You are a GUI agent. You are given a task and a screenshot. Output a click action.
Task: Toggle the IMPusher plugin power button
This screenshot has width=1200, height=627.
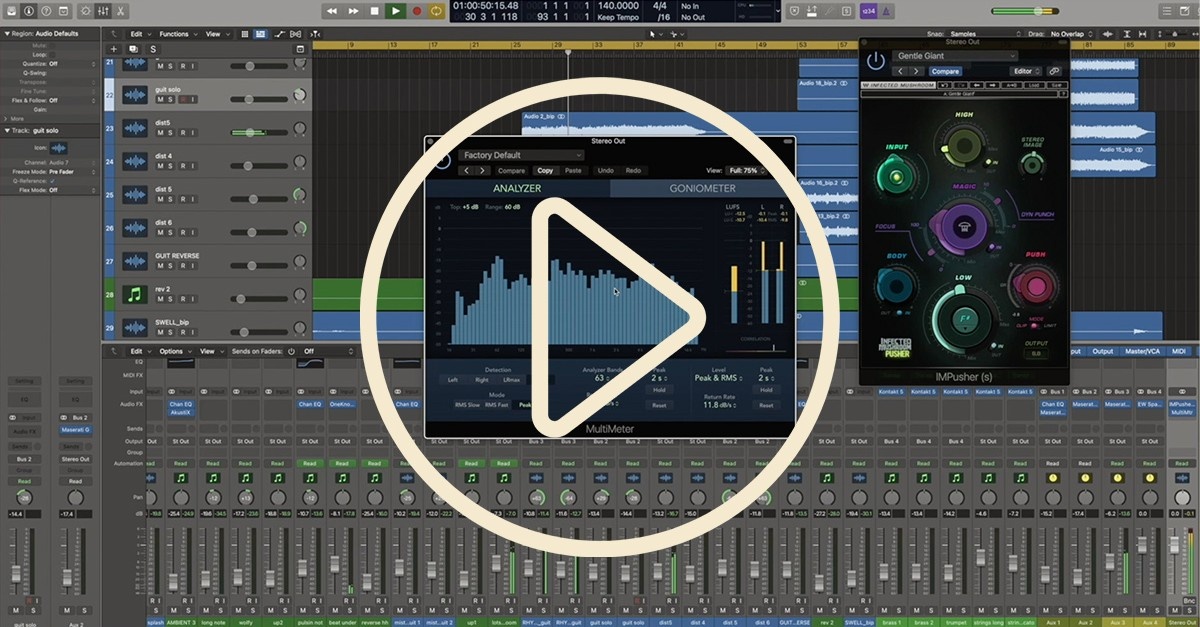coord(876,61)
